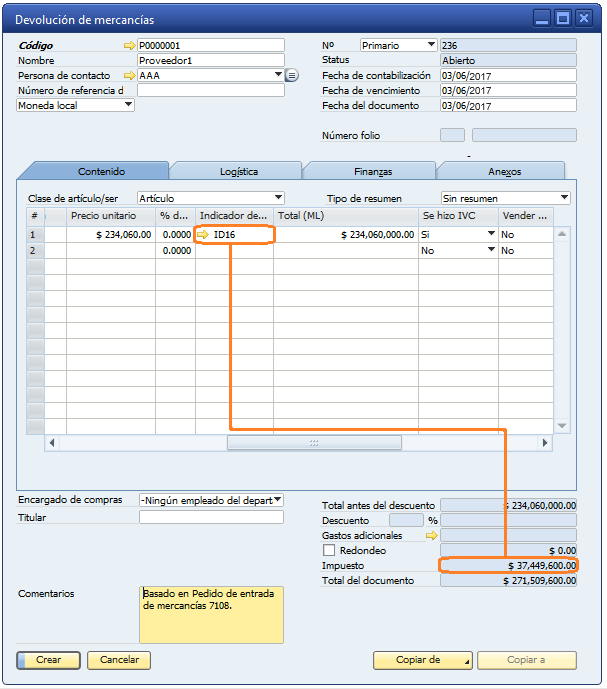Expand Se hizo IVC dropdown in row 1

[x=491, y=235]
